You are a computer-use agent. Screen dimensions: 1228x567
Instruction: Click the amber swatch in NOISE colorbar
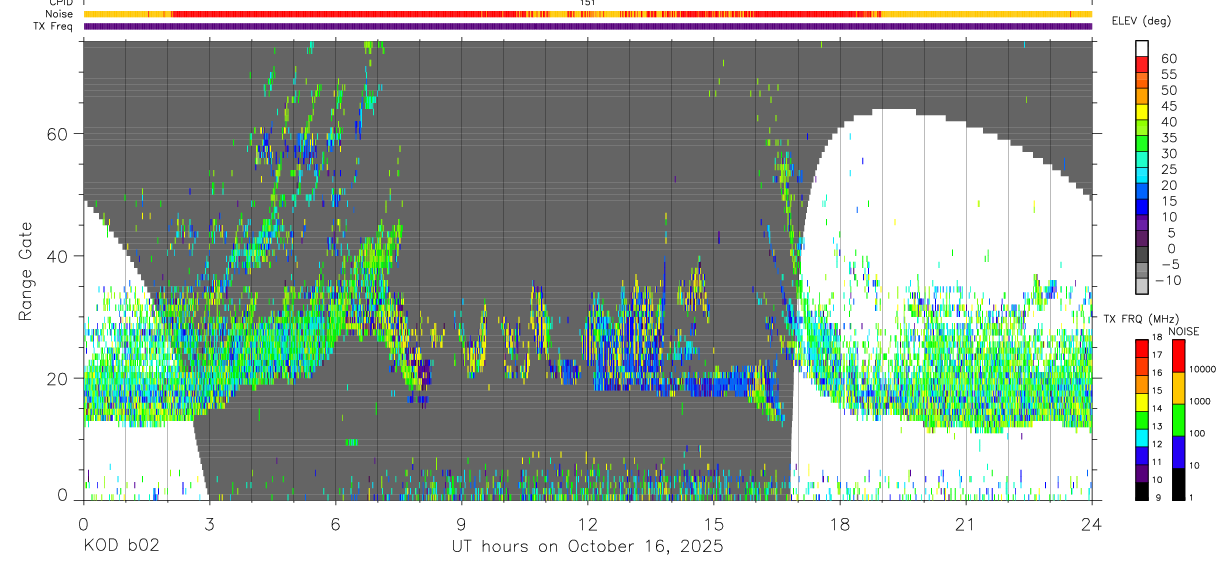(1179, 388)
